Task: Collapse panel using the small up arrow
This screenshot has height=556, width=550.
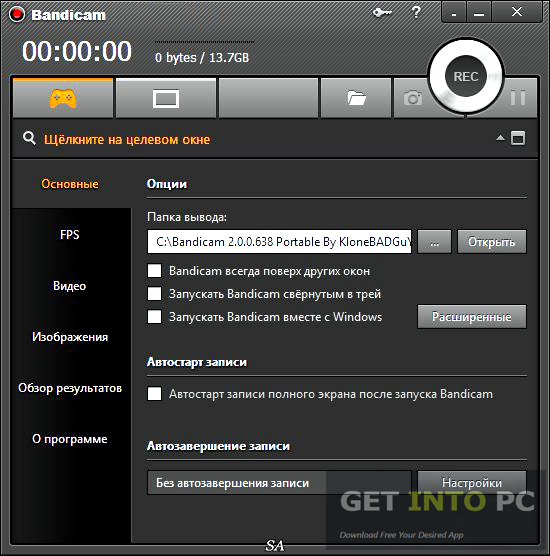Action: point(500,138)
